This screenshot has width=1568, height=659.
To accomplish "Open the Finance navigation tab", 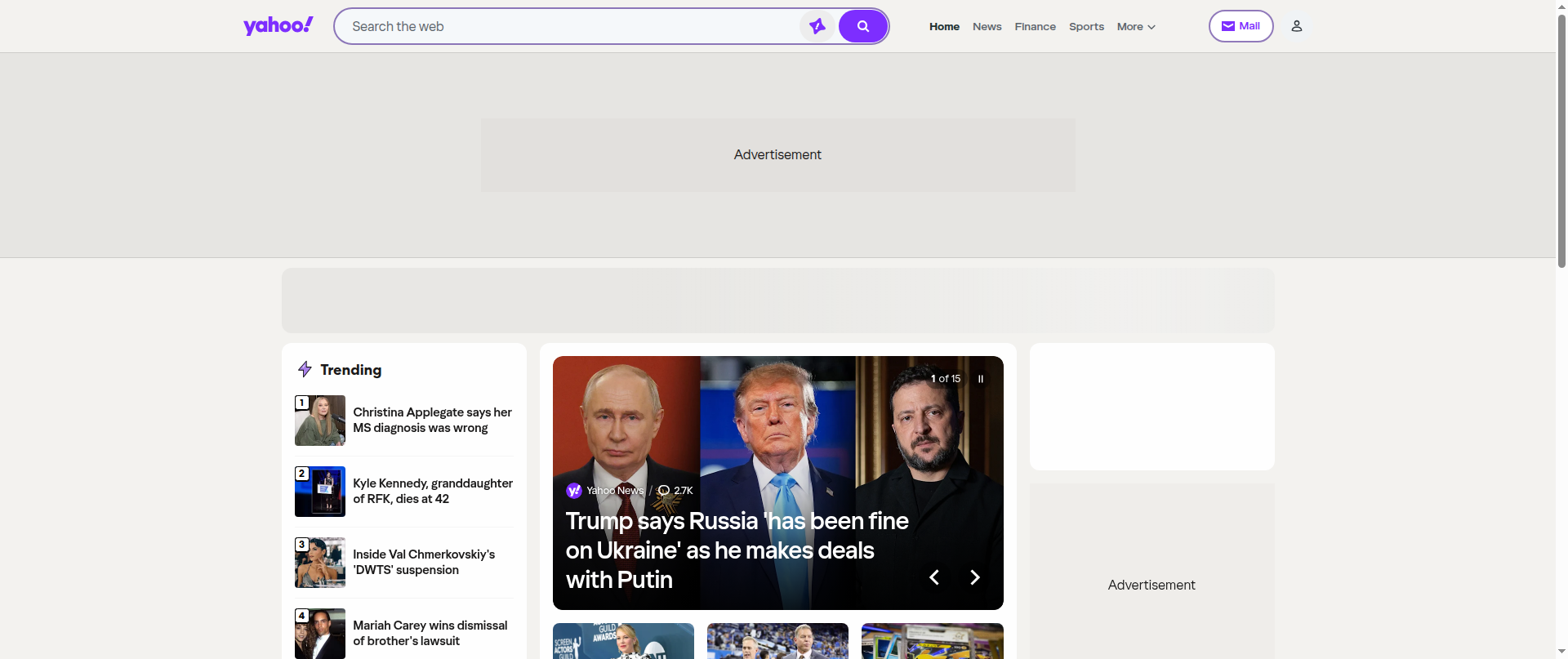I will click(x=1035, y=27).
